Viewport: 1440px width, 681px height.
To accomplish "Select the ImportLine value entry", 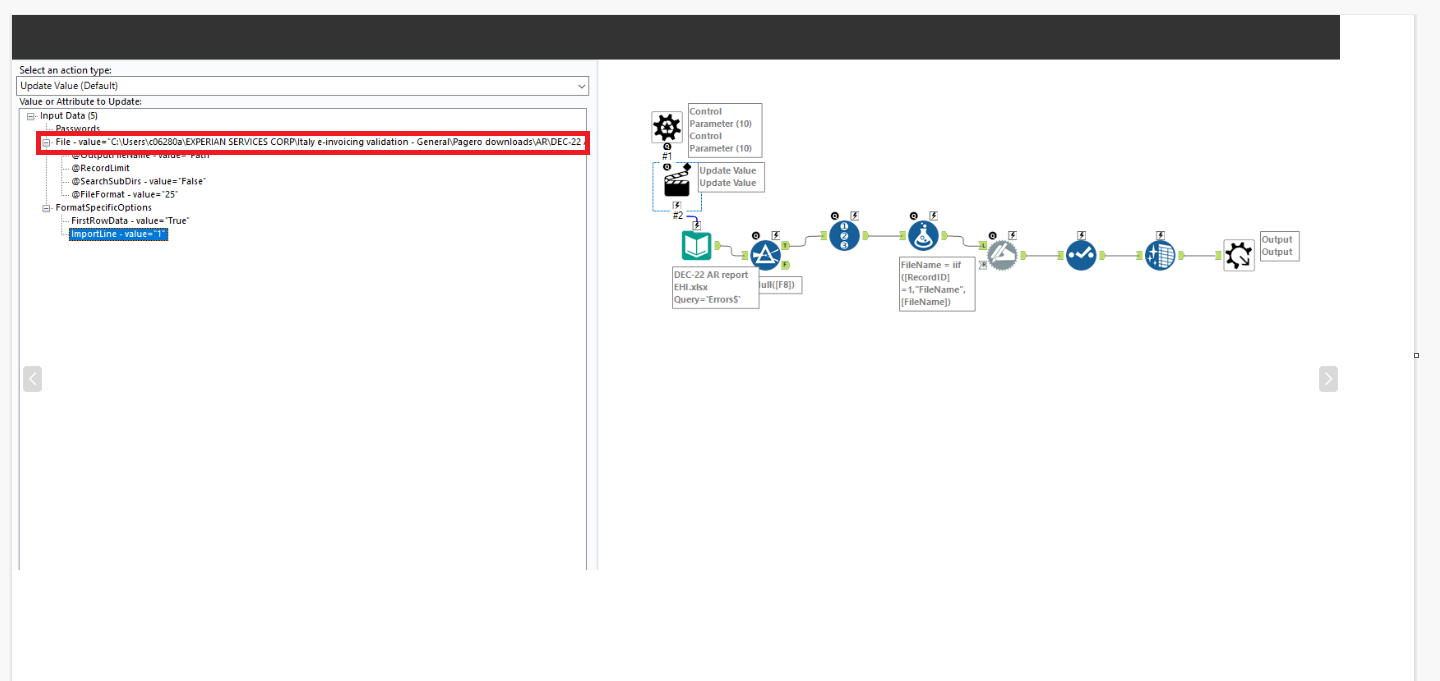I will 117,233.
